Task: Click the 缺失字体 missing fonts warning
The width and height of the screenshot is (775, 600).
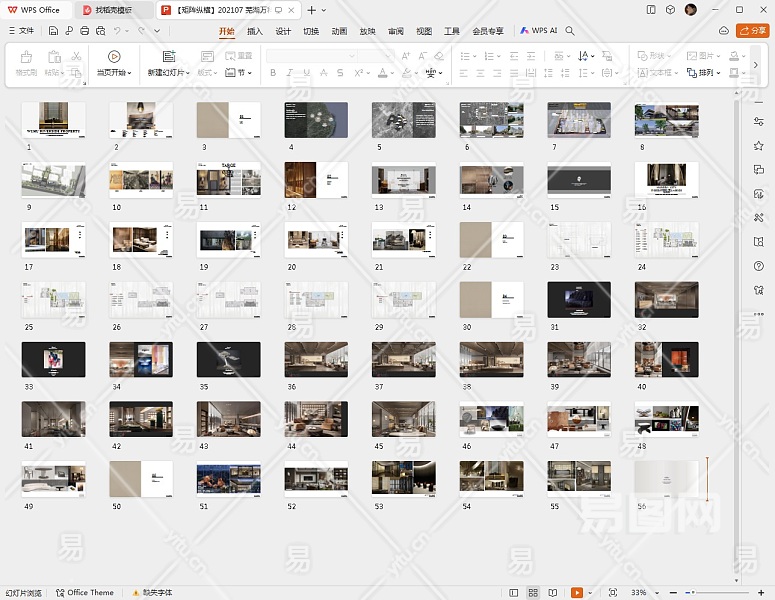Action: coord(151,592)
